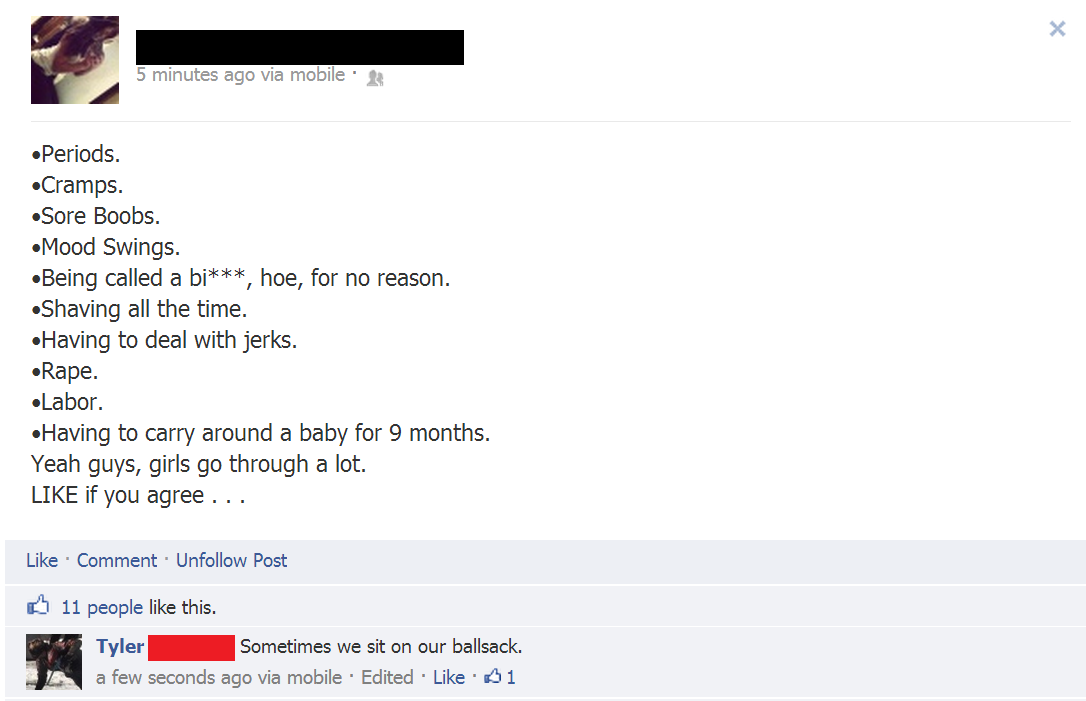
Task: Click the name Tyler on the comment
Action: (x=120, y=646)
